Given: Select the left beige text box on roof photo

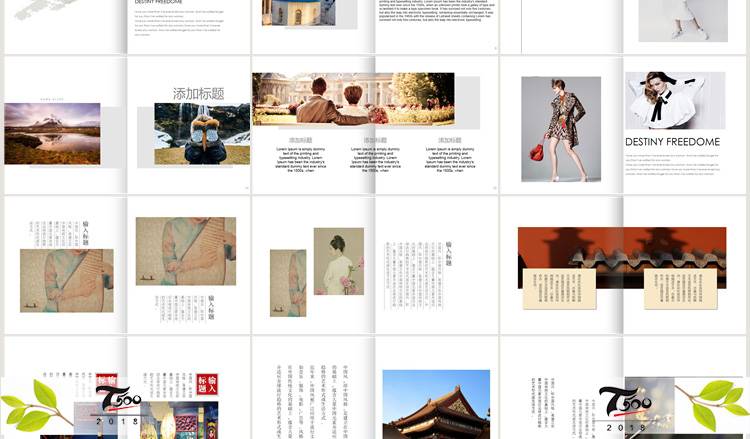Looking at the screenshot, I should (560, 288).
